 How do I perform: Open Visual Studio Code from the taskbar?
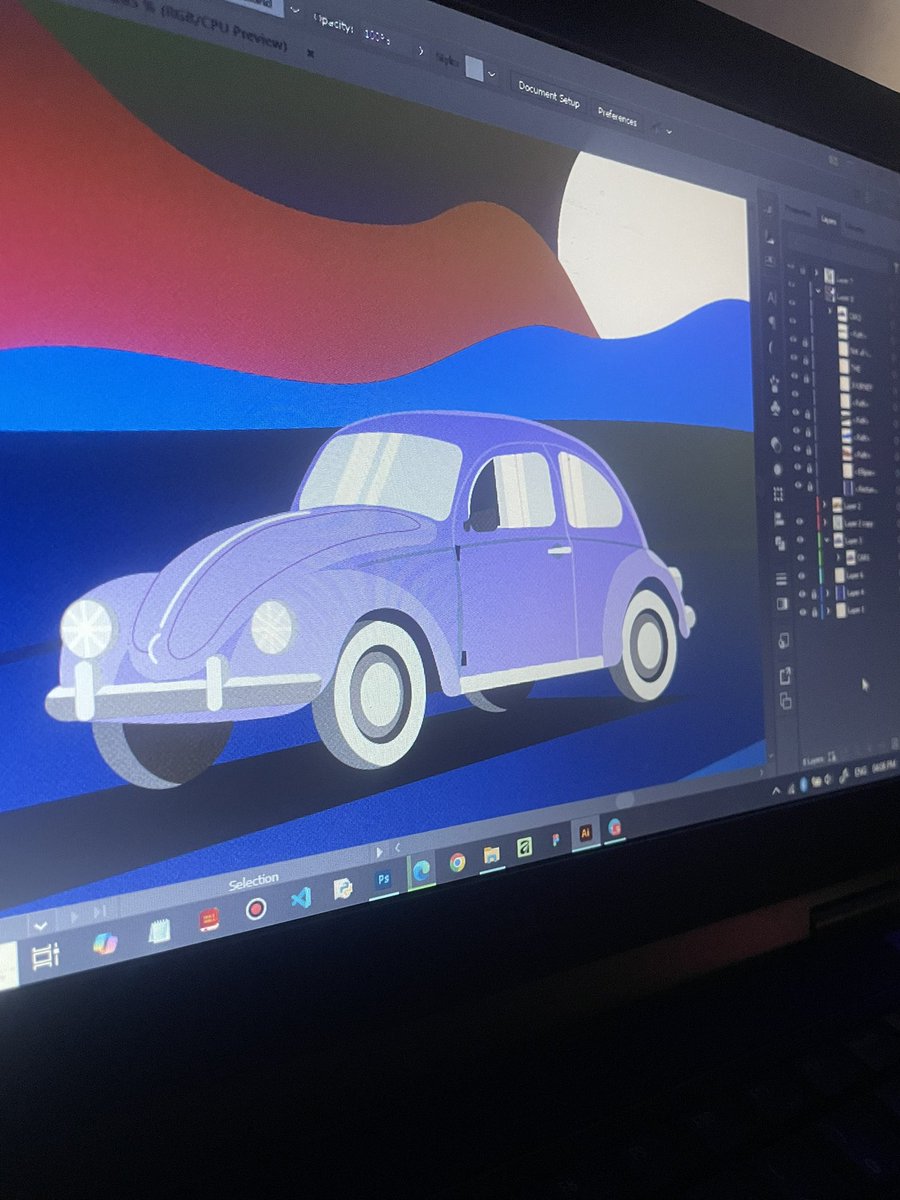[300, 897]
